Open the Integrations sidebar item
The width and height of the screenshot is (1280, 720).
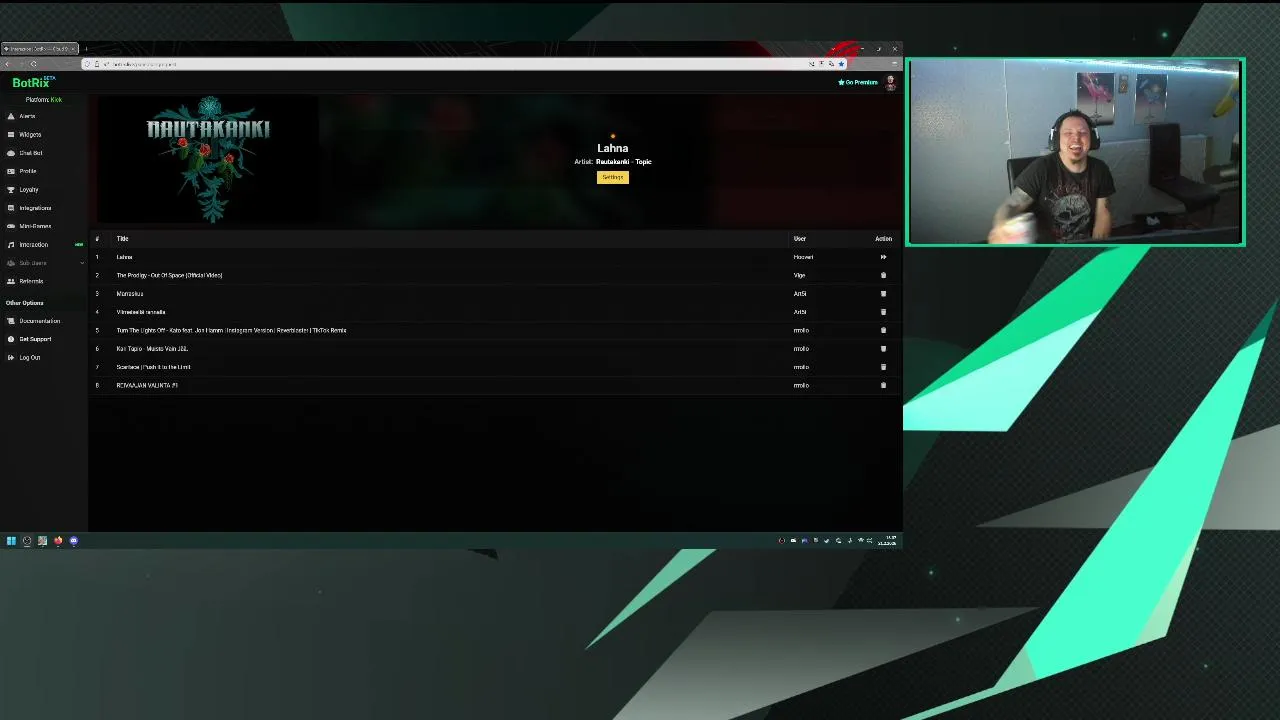35,208
